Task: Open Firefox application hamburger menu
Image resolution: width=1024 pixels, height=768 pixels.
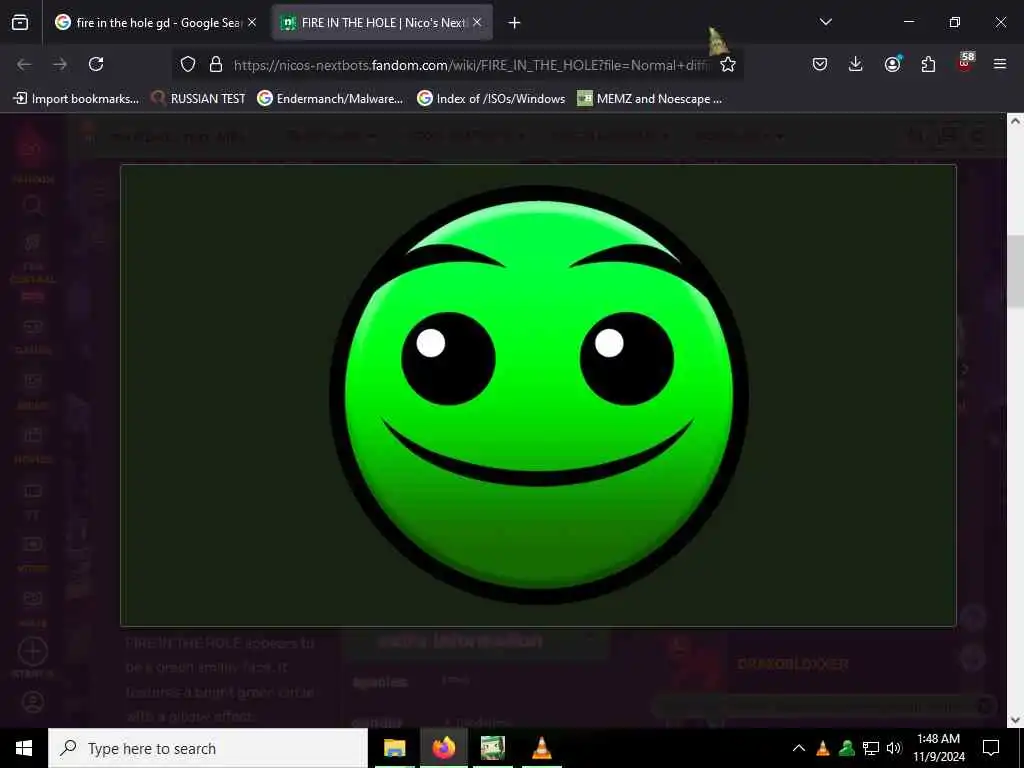Action: click(1000, 64)
